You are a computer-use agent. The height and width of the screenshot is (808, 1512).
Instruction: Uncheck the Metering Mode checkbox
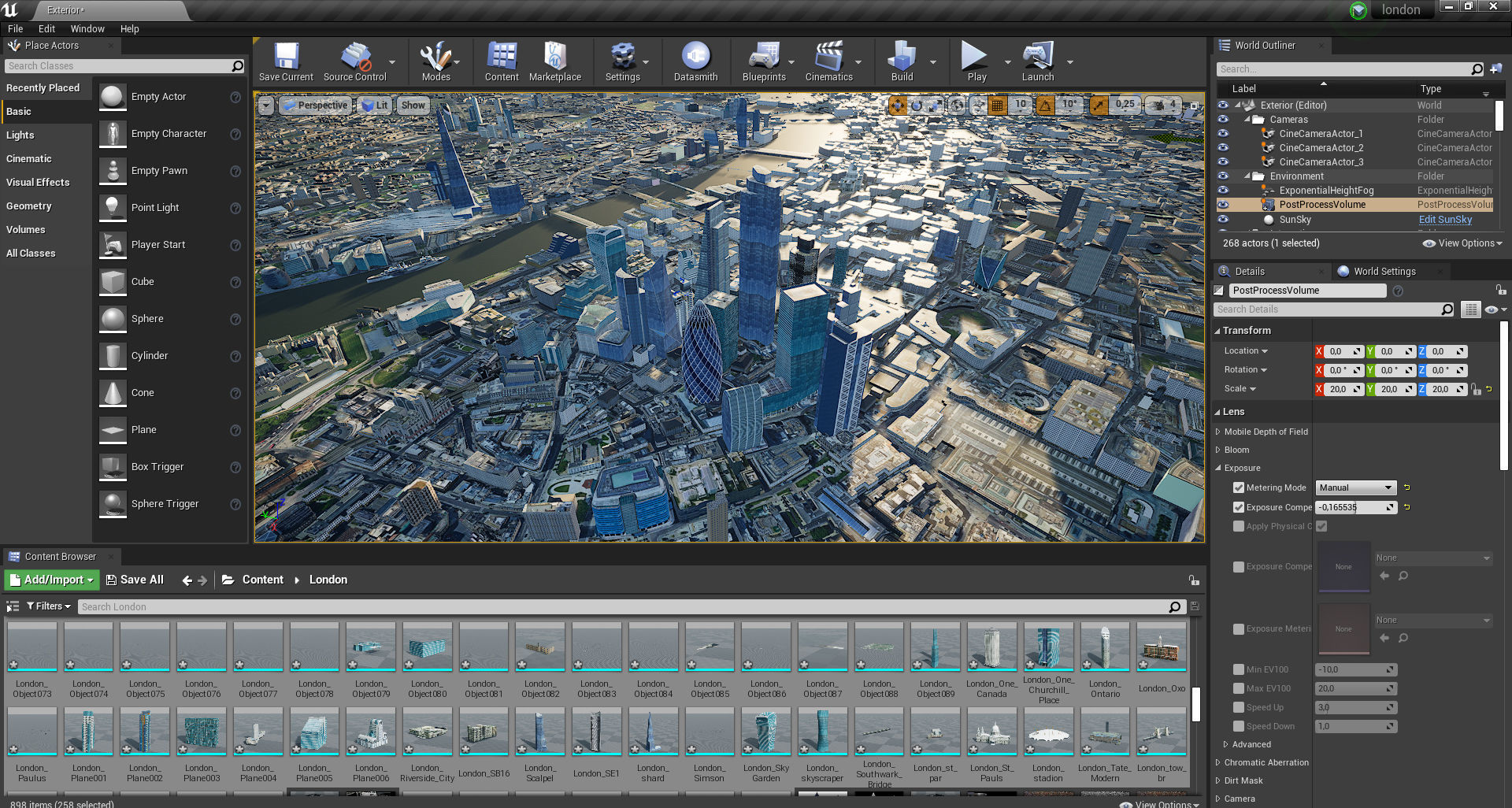coord(1239,488)
